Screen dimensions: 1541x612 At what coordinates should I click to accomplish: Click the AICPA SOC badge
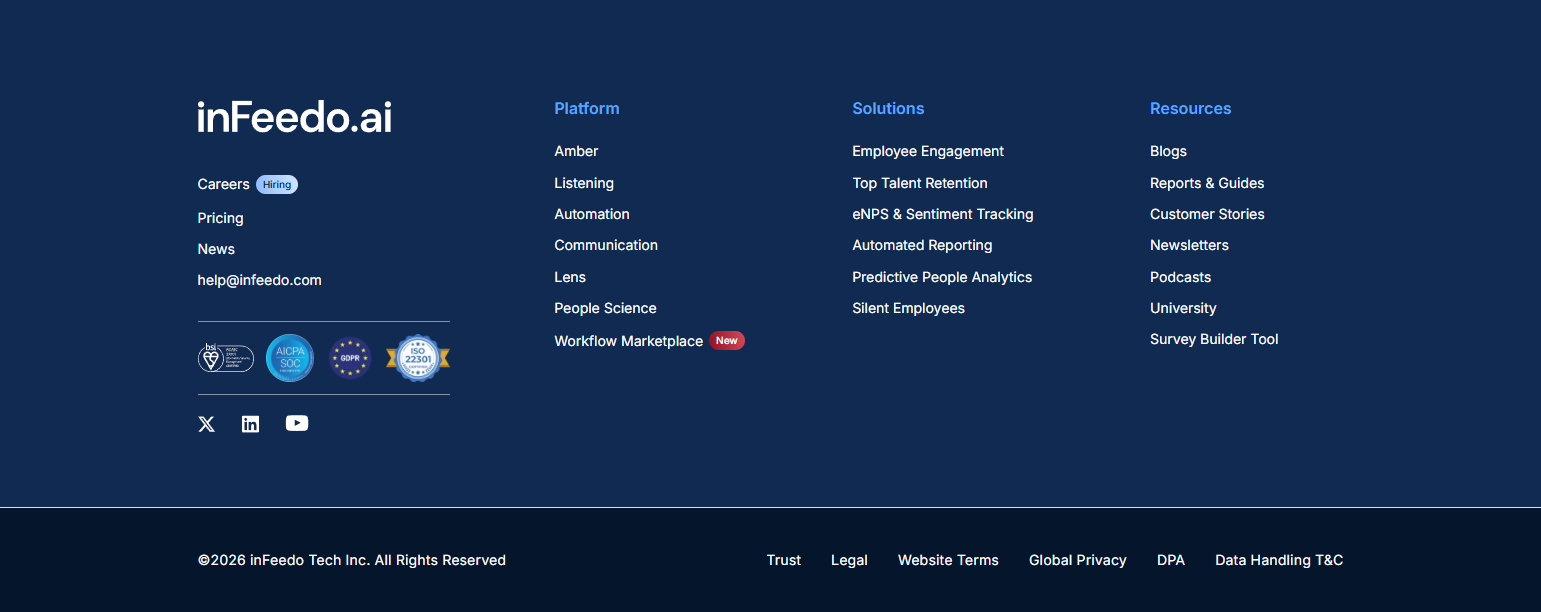pyautogui.click(x=290, y=358)
